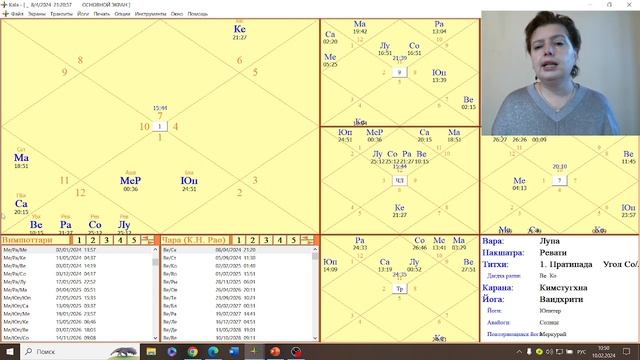Select the Ме/Ра/Ма dasha row

tap(77, 290)
